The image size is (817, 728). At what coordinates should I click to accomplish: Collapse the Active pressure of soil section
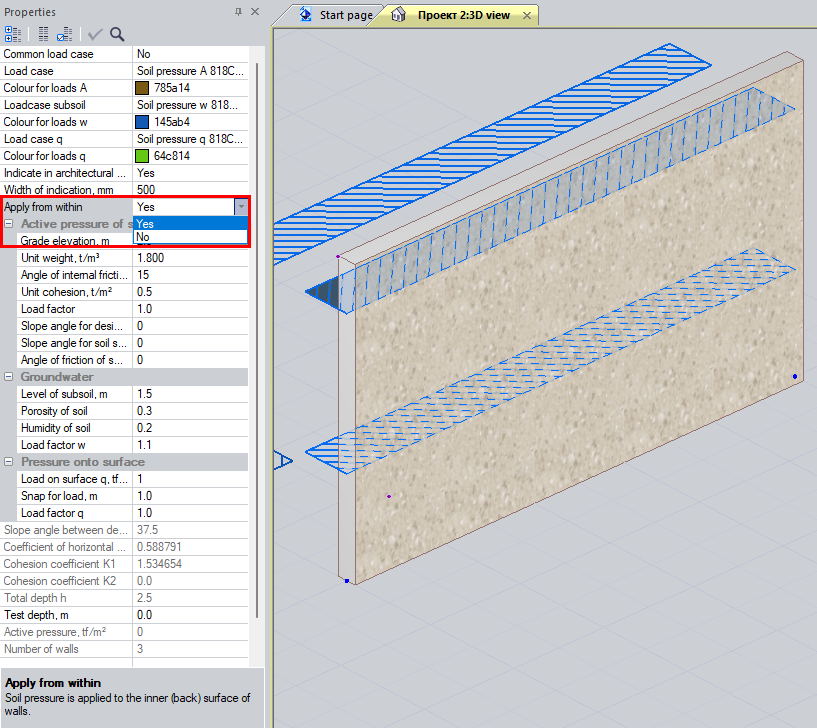[x=9, y=224]
